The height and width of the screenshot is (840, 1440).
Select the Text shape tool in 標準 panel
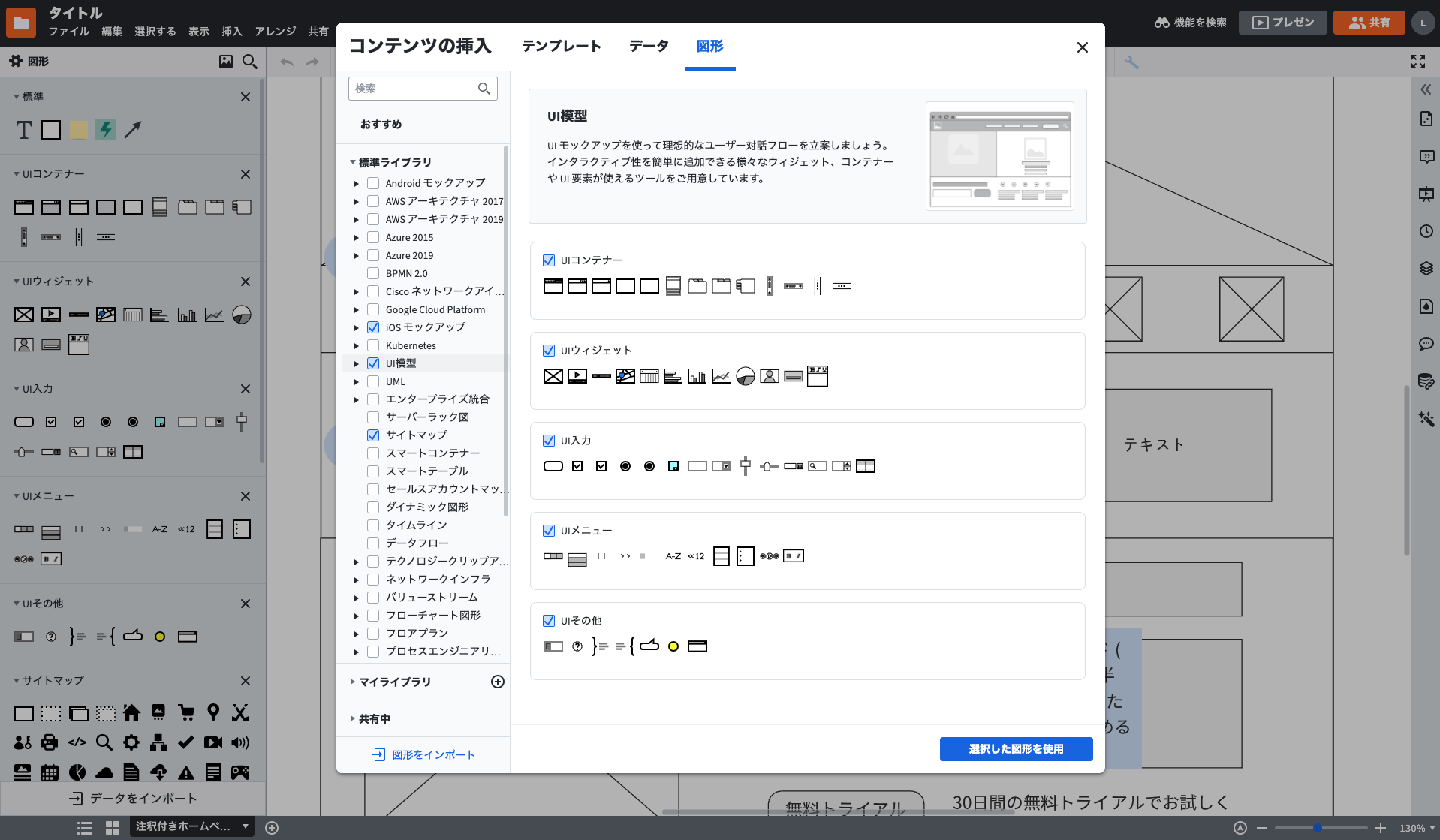point(24,130)
